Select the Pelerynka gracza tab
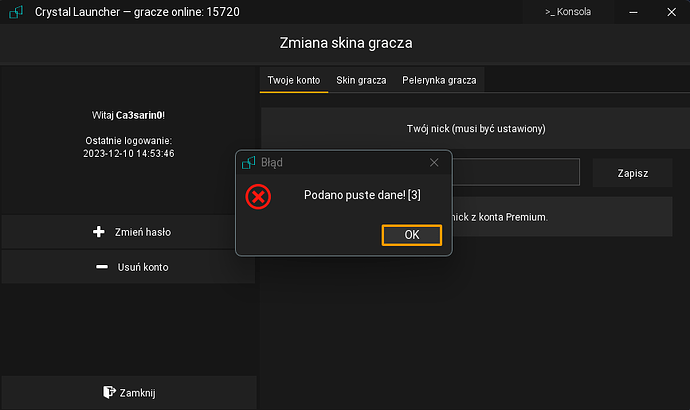690x410 pixels. click(439, 79)
